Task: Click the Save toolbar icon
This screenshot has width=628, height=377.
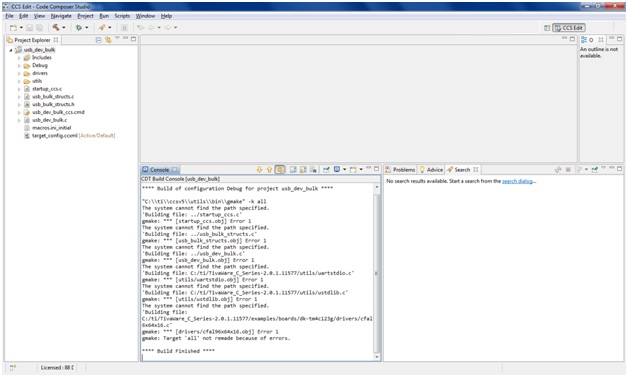Action: click(30, 28)
